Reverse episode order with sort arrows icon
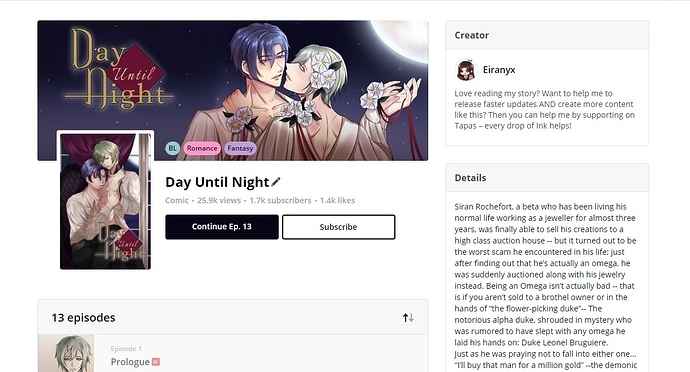 pyautogui.click(x=408, y=317)
